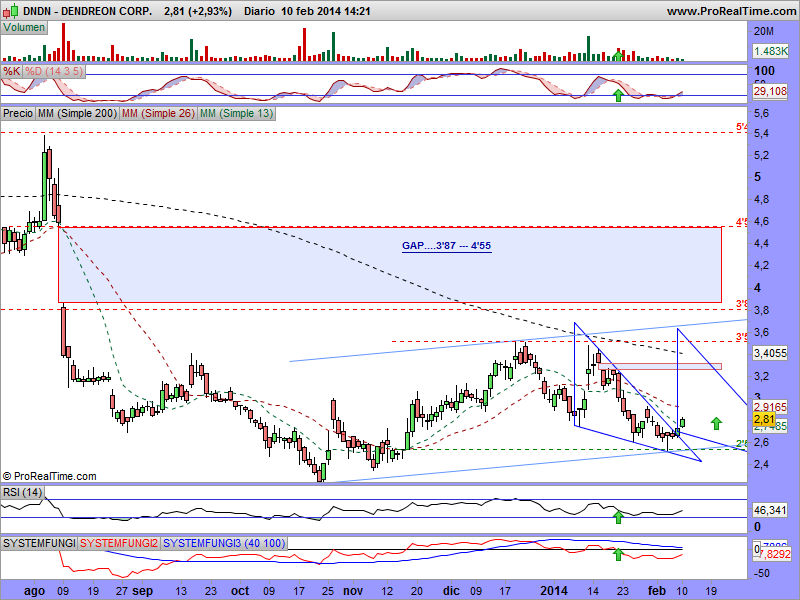This screenshot has width=800, height=600.
Task: Open the Volumen indicator label
Action: (x=24, y=28)
